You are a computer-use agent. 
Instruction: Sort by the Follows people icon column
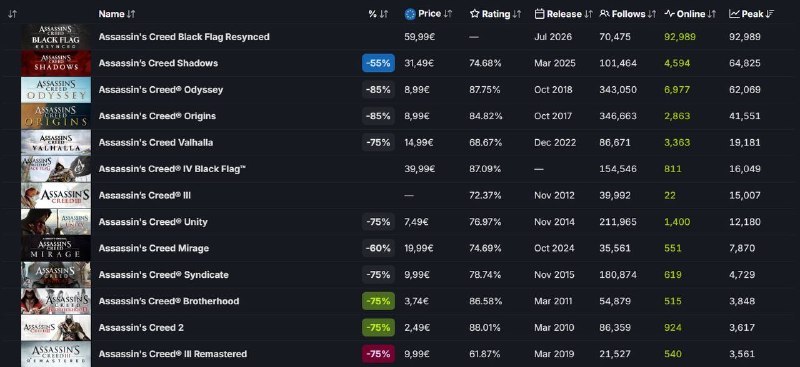click(x=628, y=14)
